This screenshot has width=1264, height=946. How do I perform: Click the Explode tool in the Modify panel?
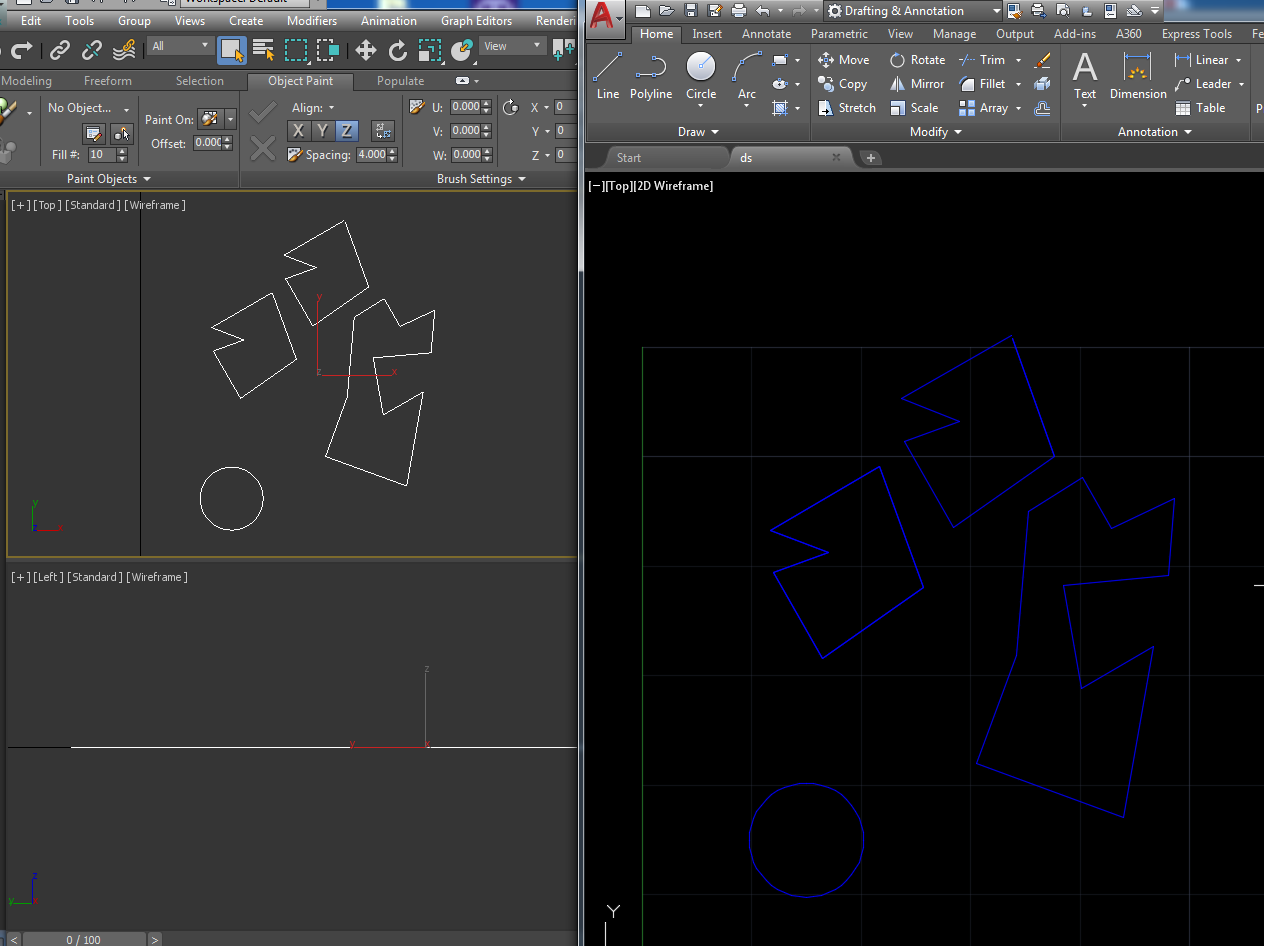pyautogui.click(x=1042, y=84)
